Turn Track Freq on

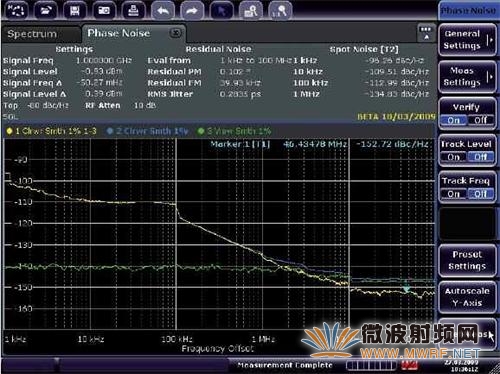[453, 194]
